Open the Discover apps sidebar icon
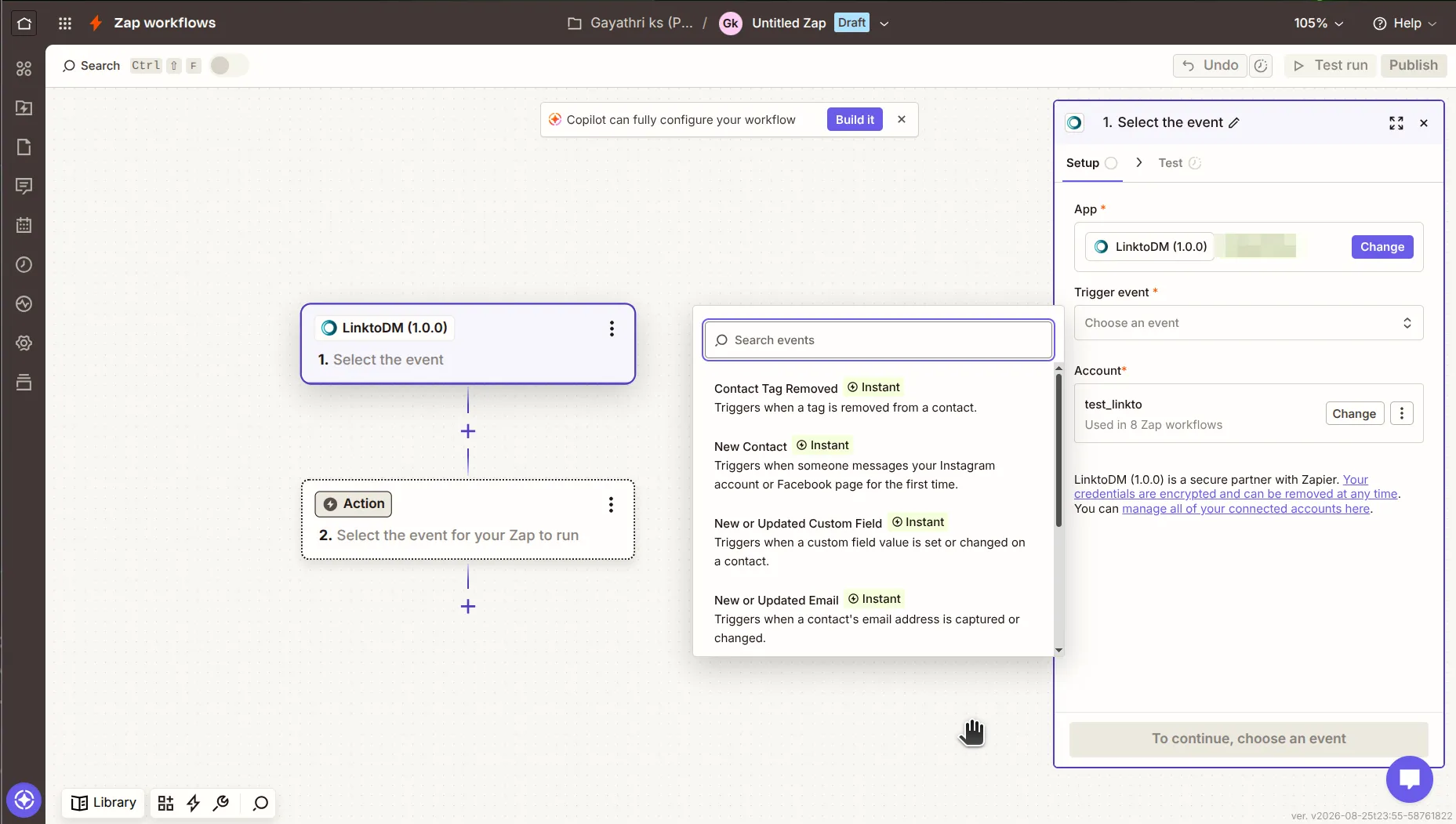The image size is (1456, 824). pyautogui.click(x=24, y=69)
